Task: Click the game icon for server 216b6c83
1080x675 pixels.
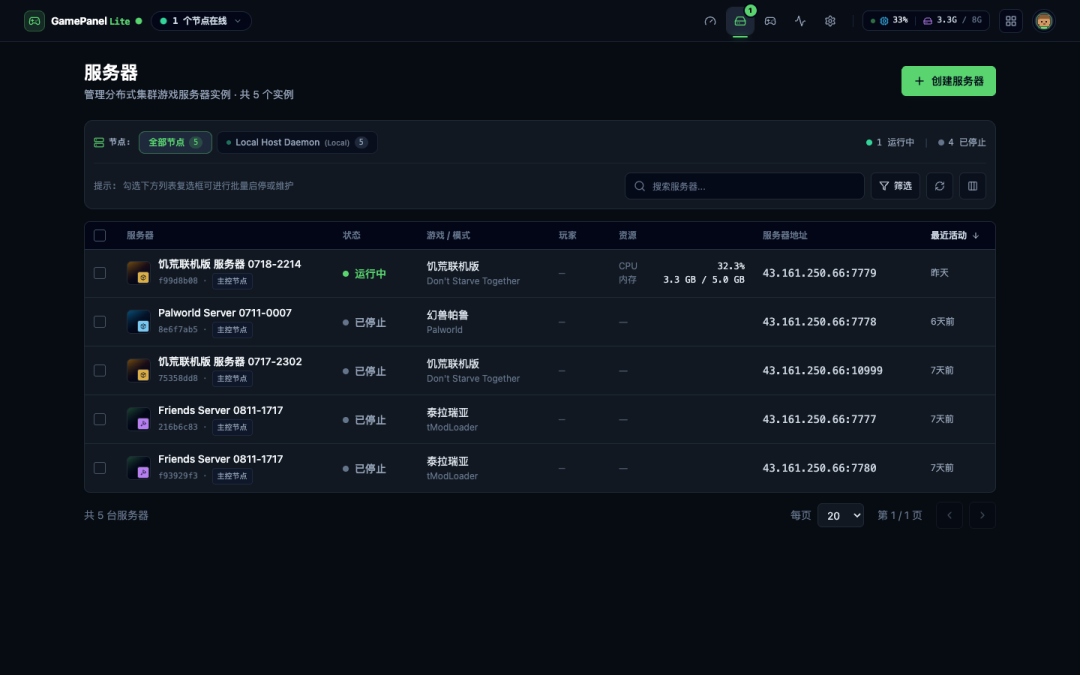Action: [138, 419]
